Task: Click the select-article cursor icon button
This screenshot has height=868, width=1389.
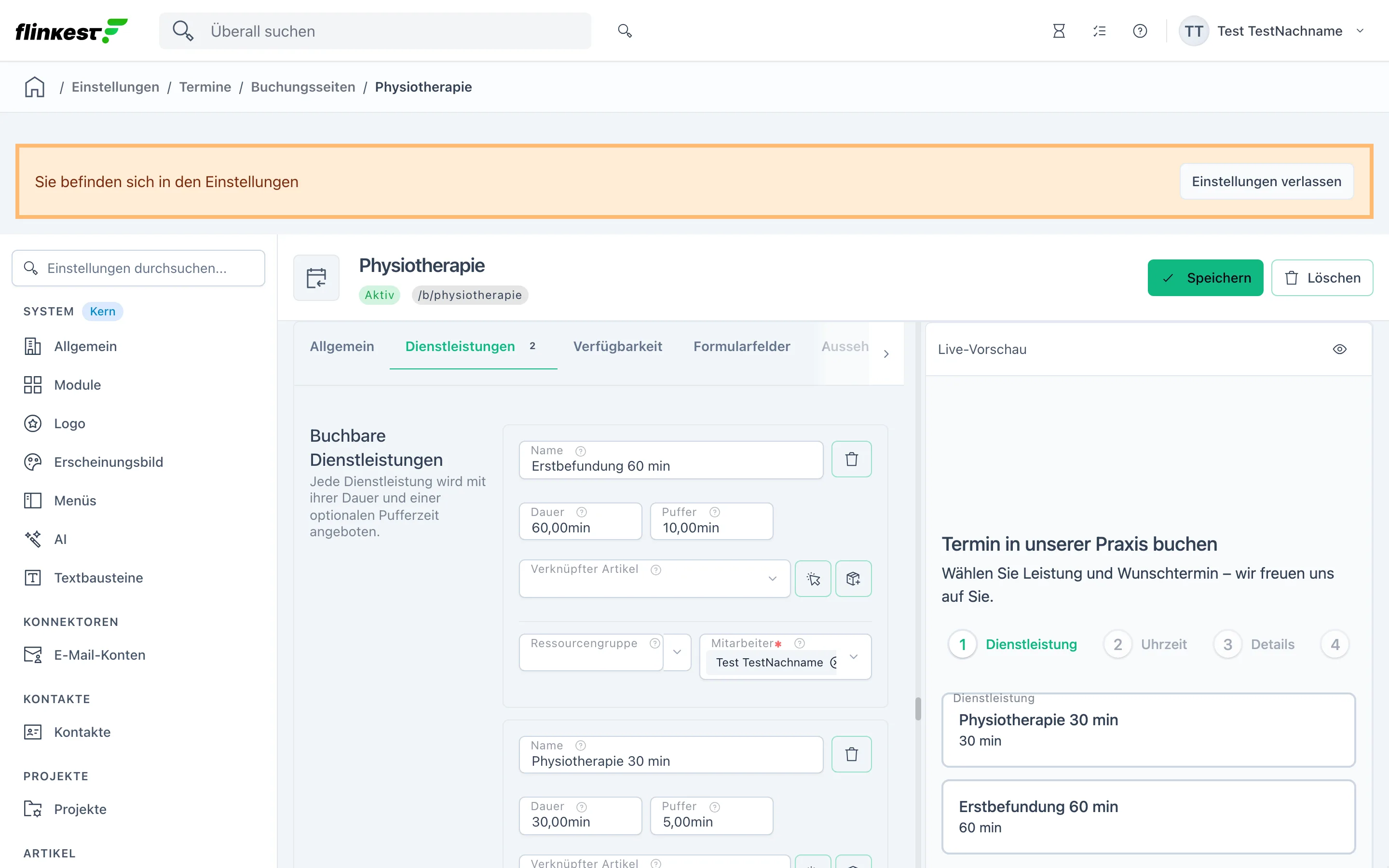Action: coord(813,579)
